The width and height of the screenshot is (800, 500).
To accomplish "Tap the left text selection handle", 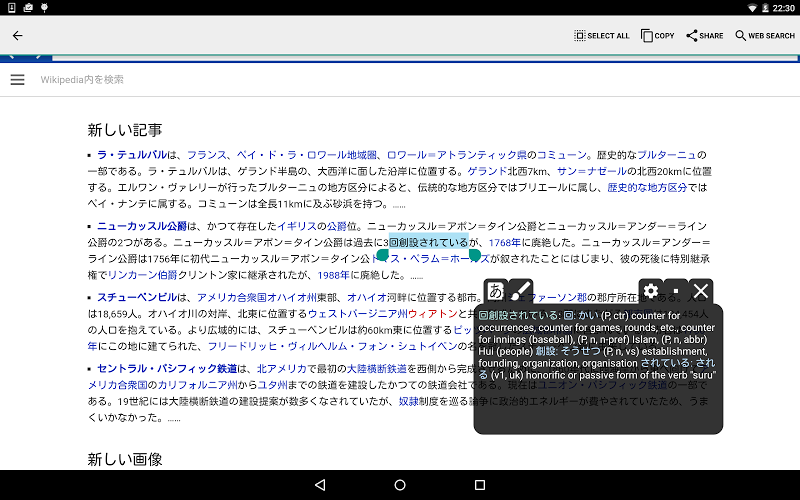I will 383,255.
